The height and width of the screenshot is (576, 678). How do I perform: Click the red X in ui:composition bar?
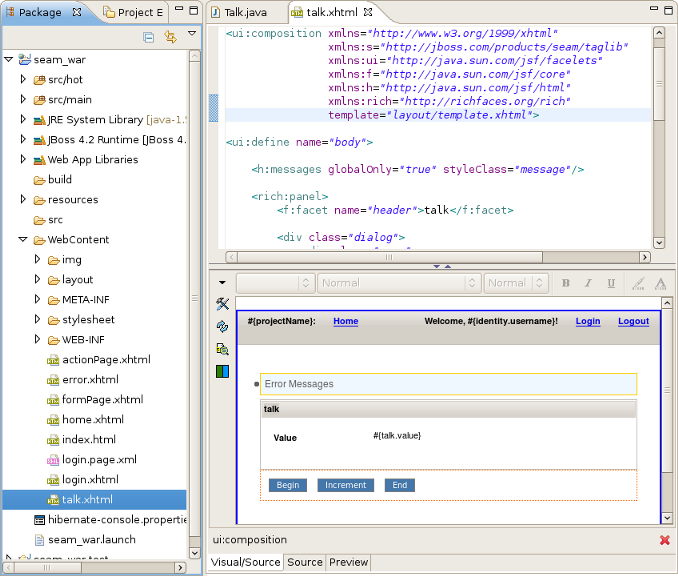[665, 540]
